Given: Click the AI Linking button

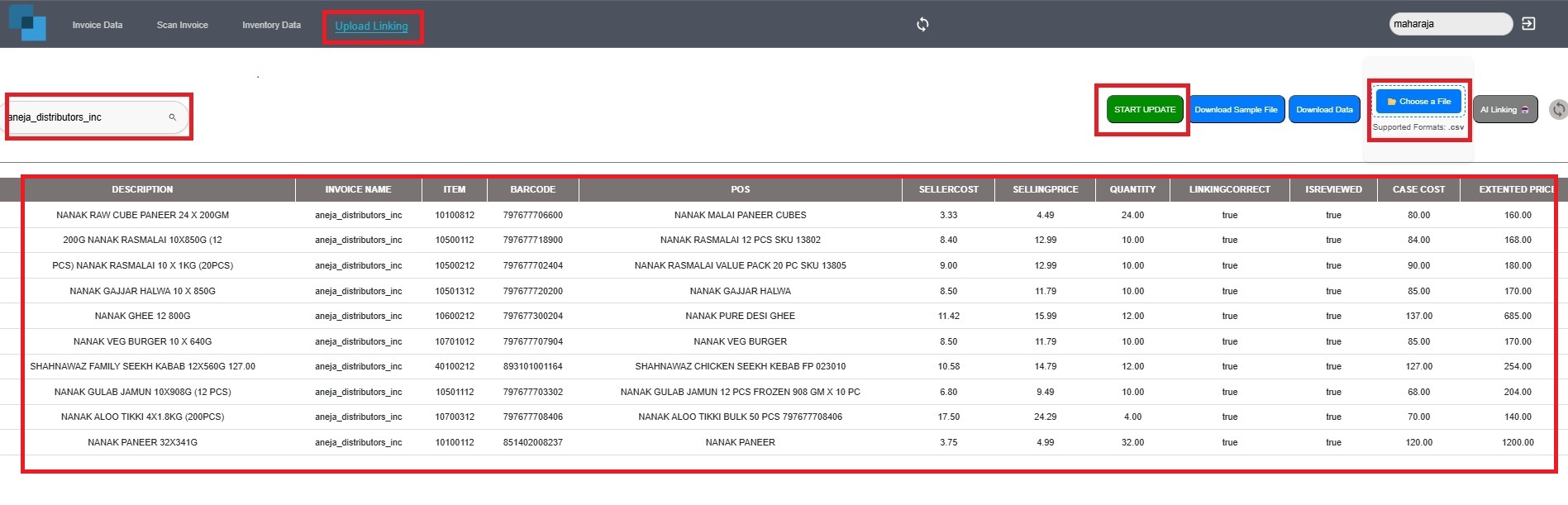Looking at the screenshot, I should 1505,109.
